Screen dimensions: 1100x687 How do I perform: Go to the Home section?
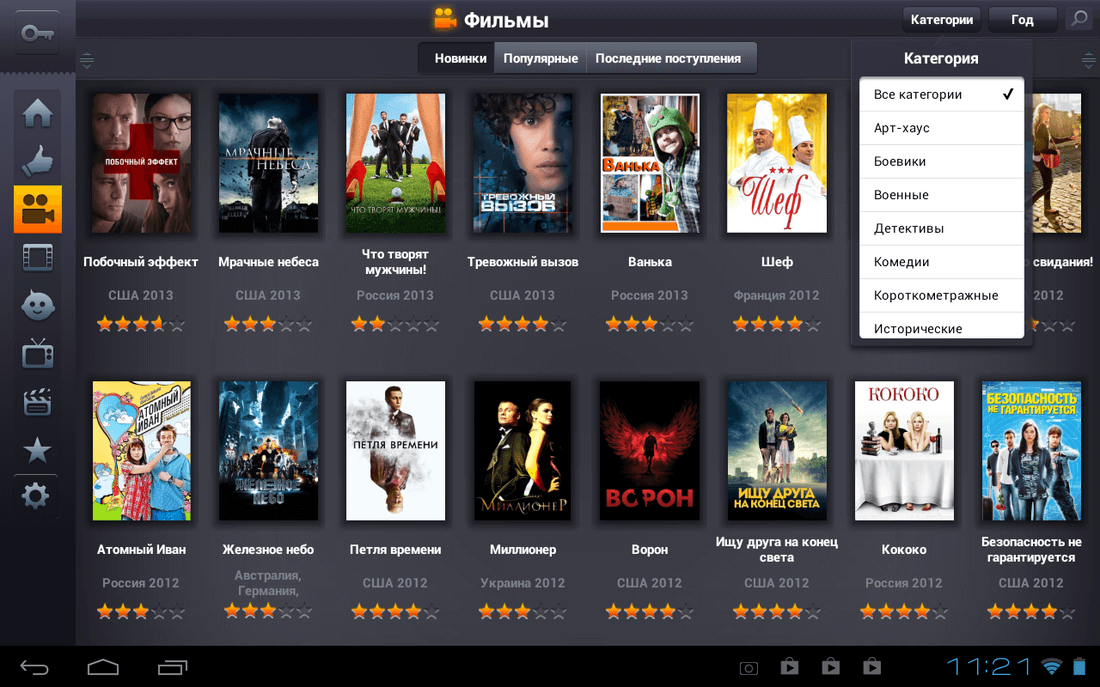click(x=37, y=113)
